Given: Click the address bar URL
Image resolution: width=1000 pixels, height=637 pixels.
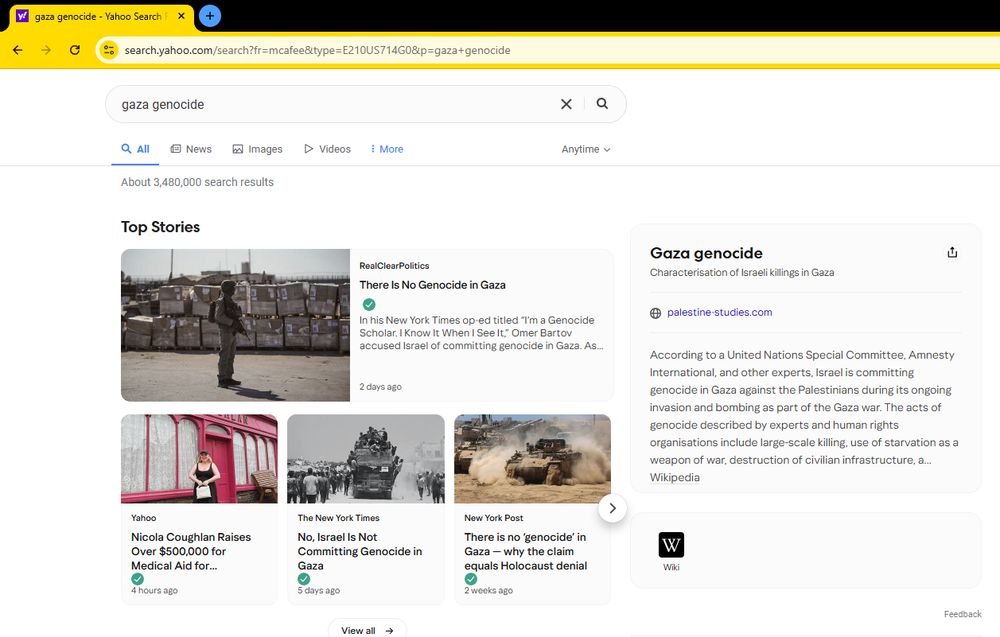Looking at the screenshot, I should click(x=317, y=50).
